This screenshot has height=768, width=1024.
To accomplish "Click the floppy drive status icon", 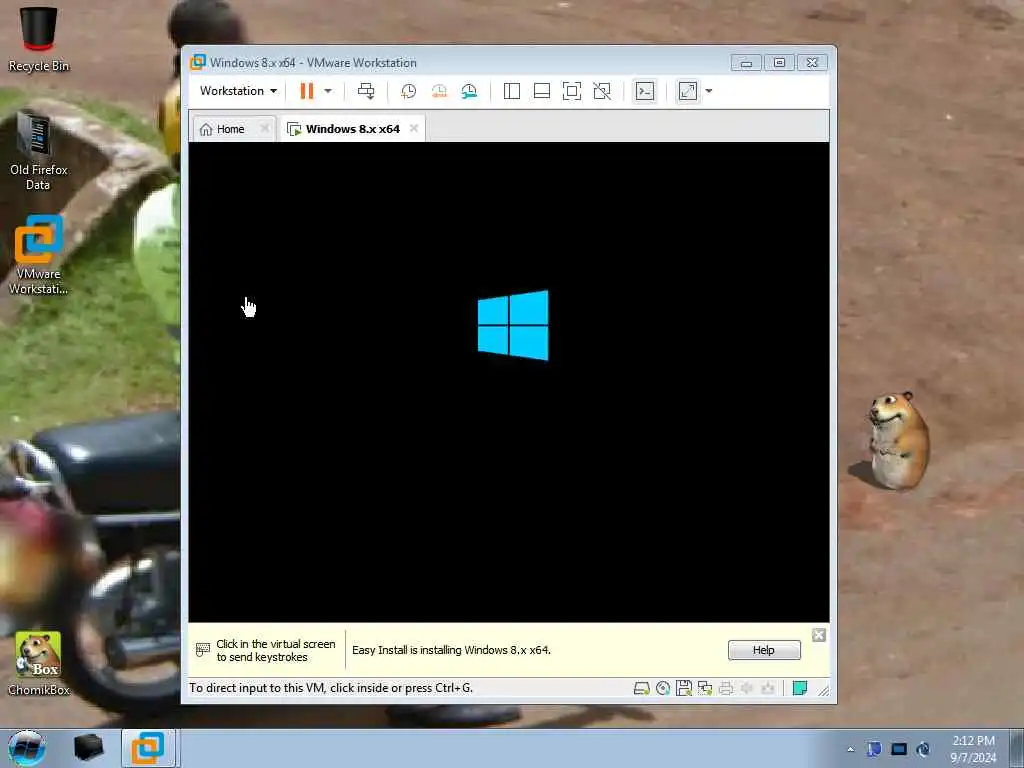I will pyautogui.click(x=684, y=688).
